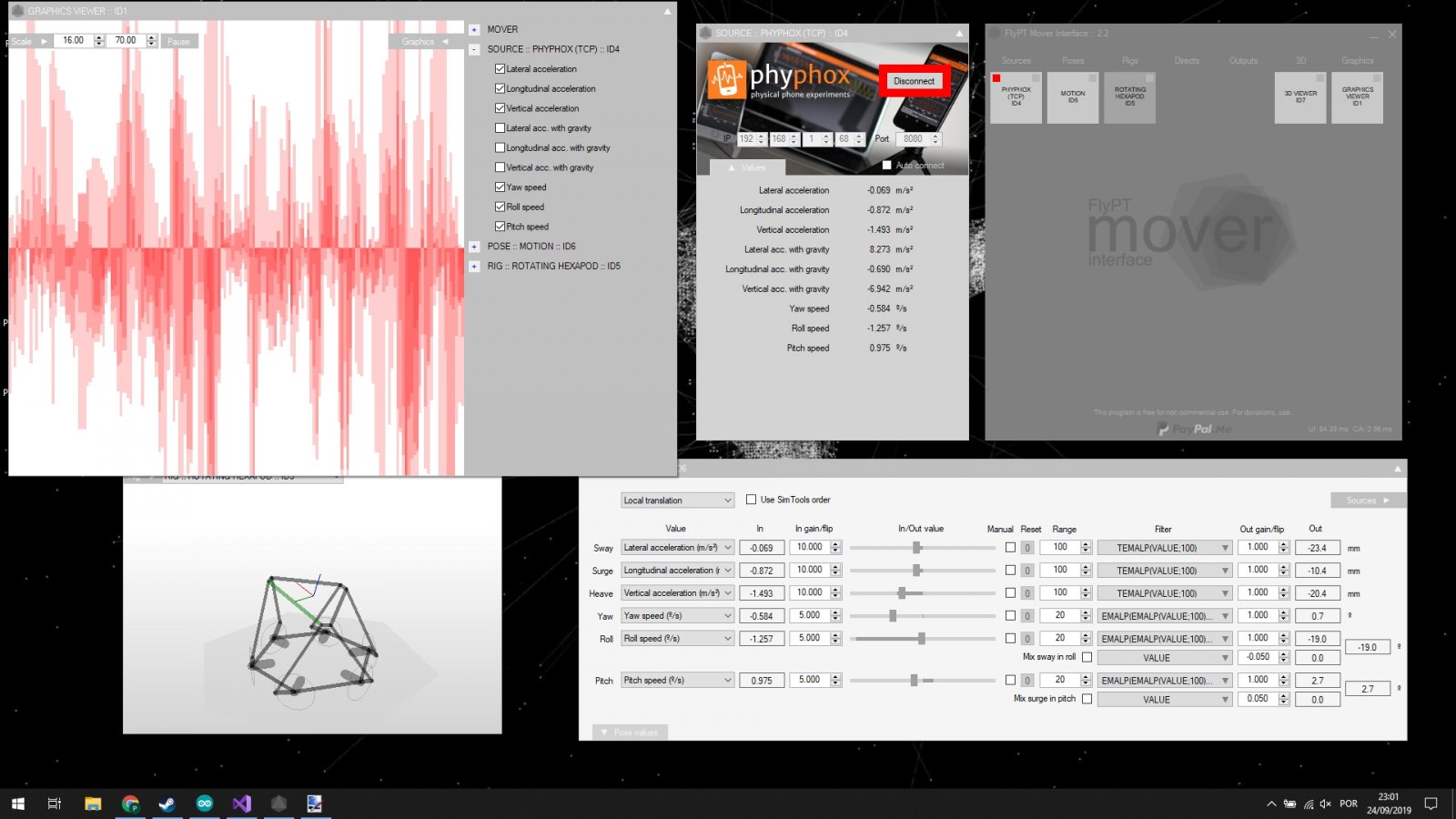1456x819 pixels.
Task: Open File Explorer from the taskbar
Action: pyautogui.click(x=93, y=804)
